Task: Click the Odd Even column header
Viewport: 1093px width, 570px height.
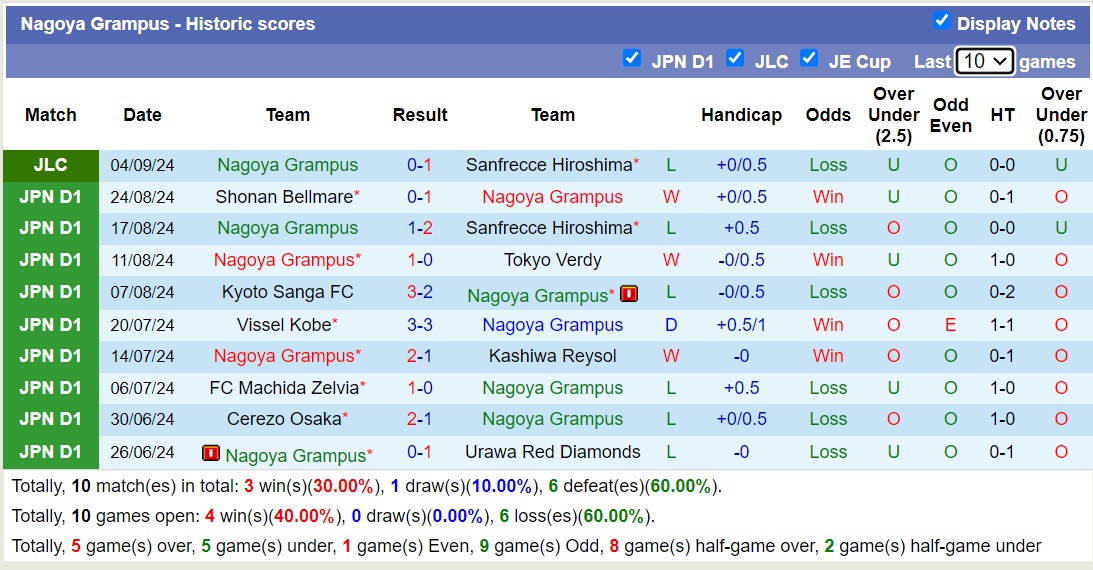Action: [x=950, y=115]
